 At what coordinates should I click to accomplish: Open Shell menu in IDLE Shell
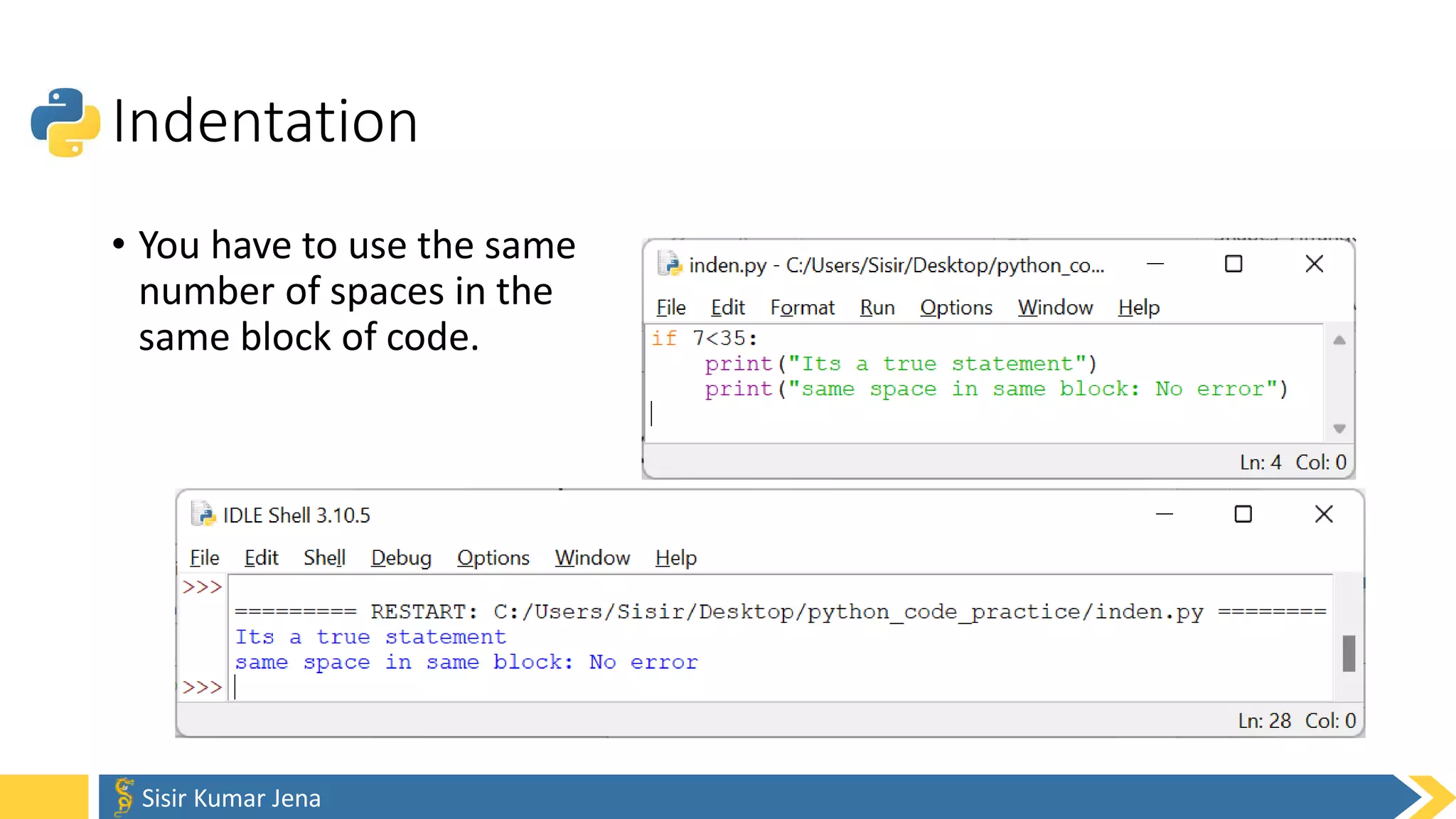click(x=324, y=557)
